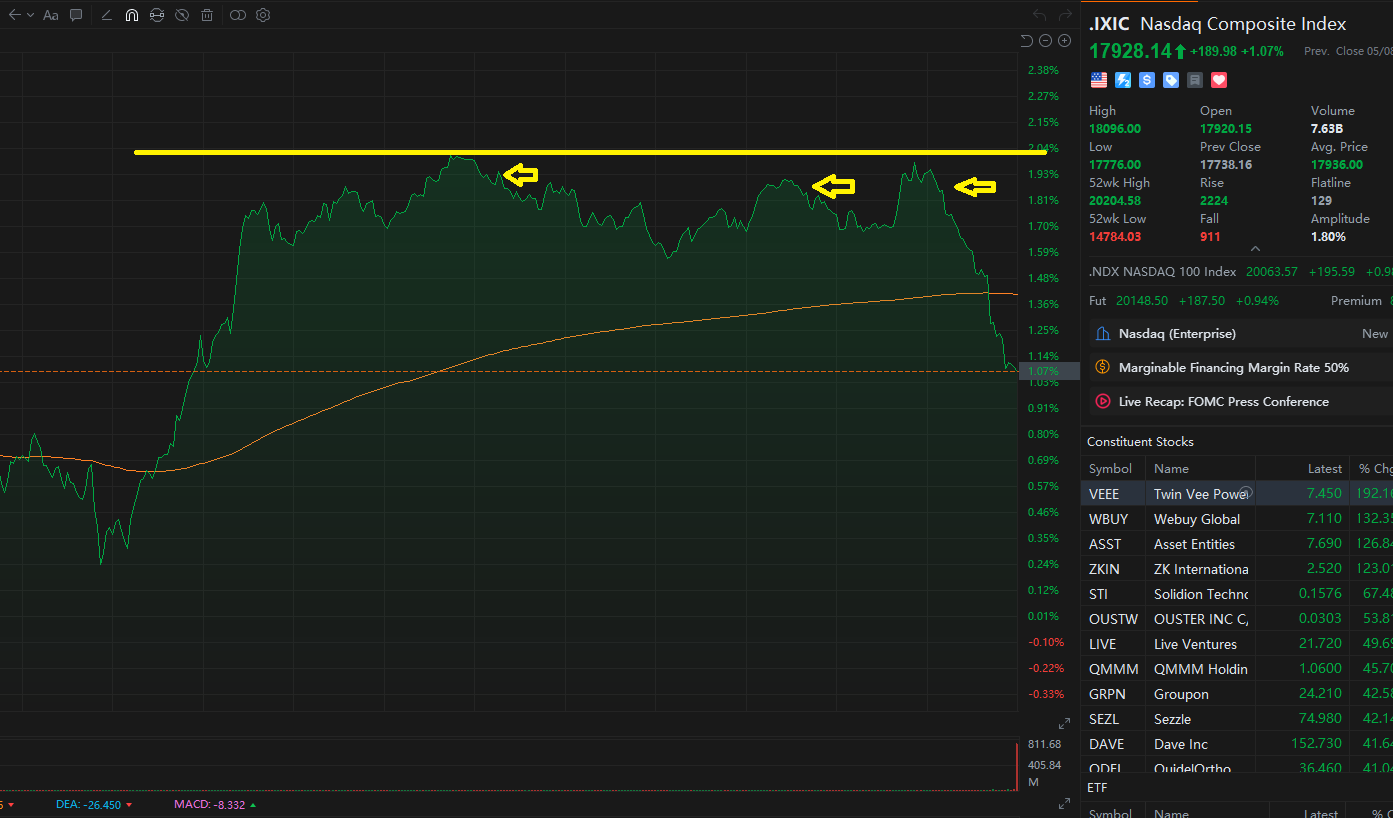Toggle the magnet snap mode icon
This screenshot has width=1393, height=818.
[x=132, y=15]
